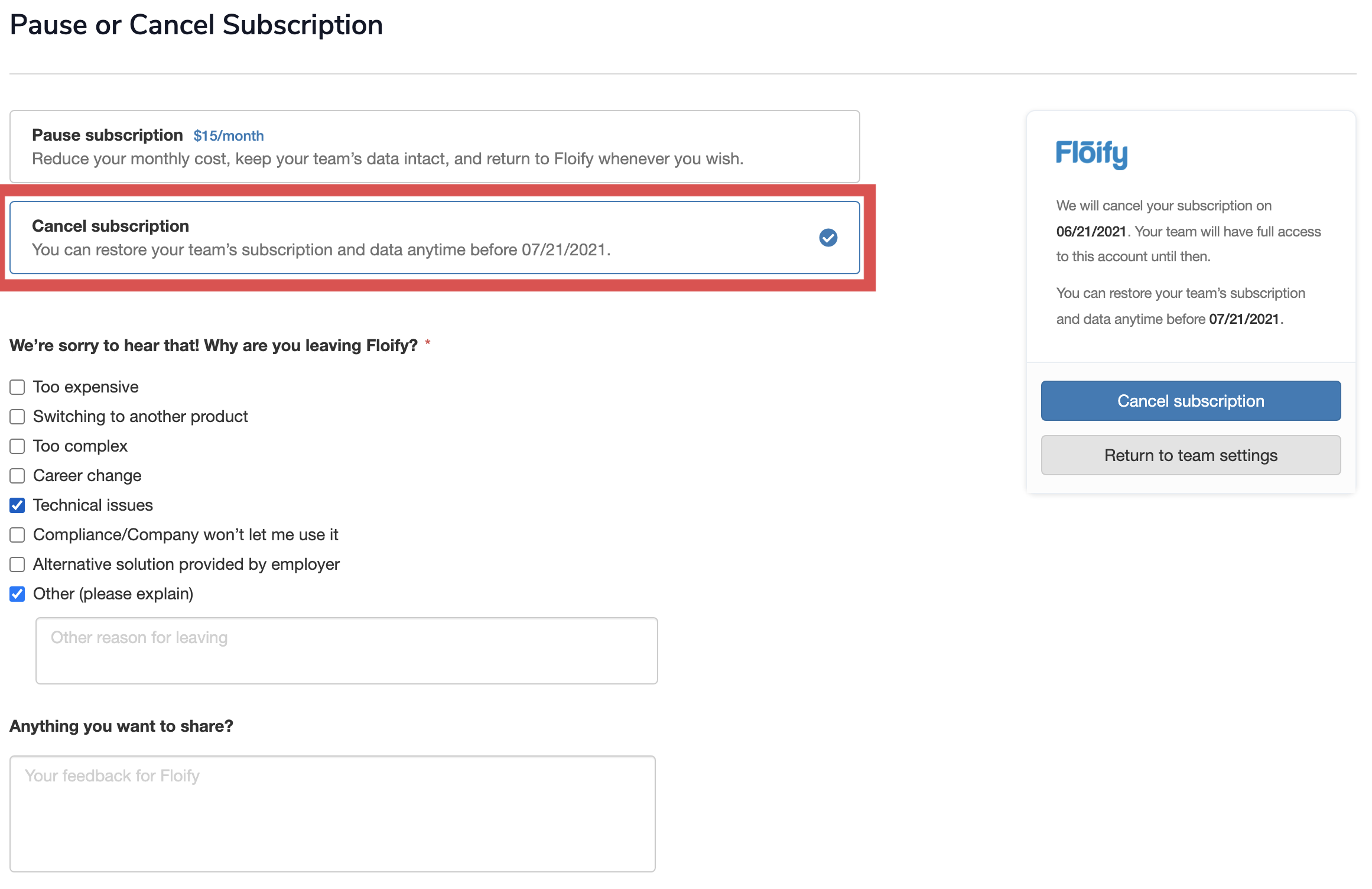Check the Too expensive checkbox

[x=17, y=387]
